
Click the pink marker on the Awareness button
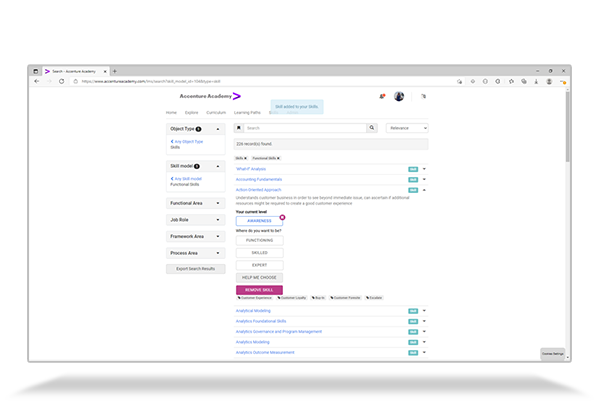pos(282,217)
